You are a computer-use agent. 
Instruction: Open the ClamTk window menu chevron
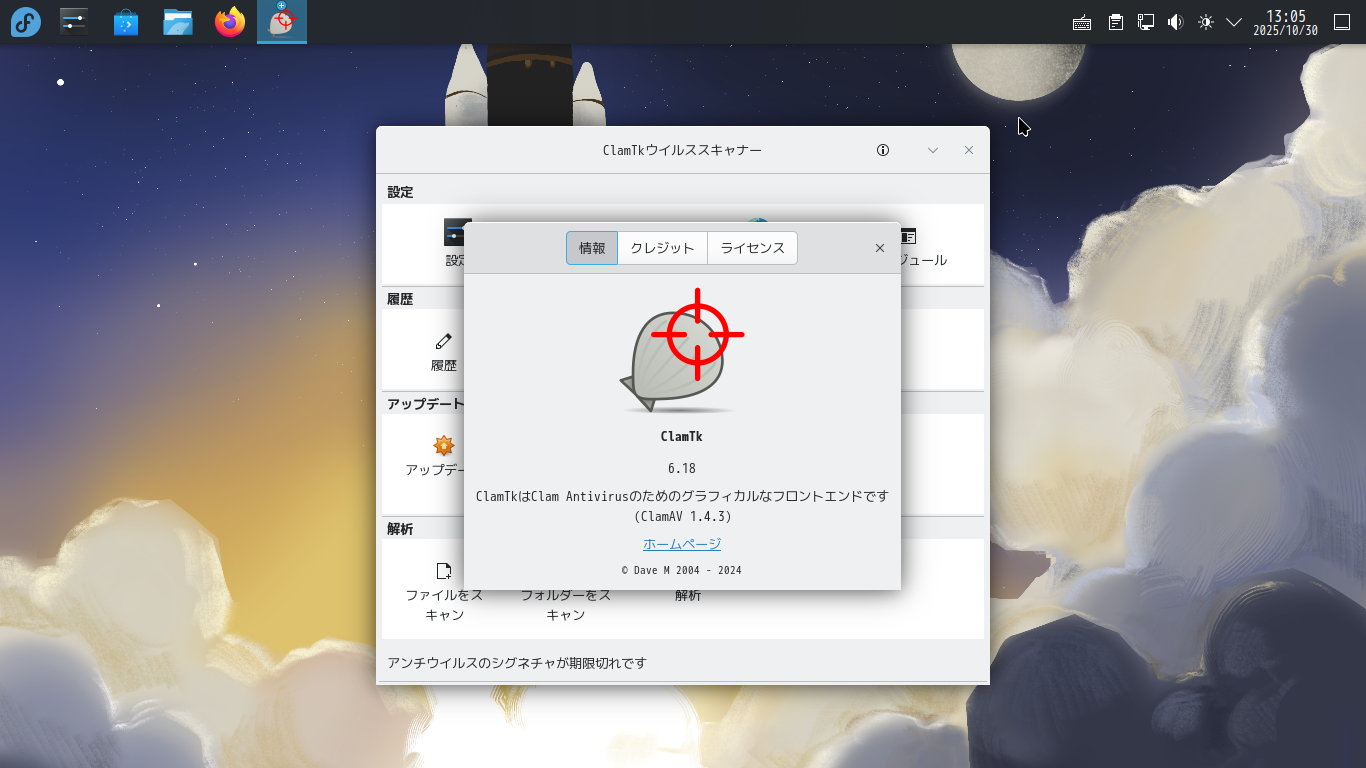click(932, 150)
